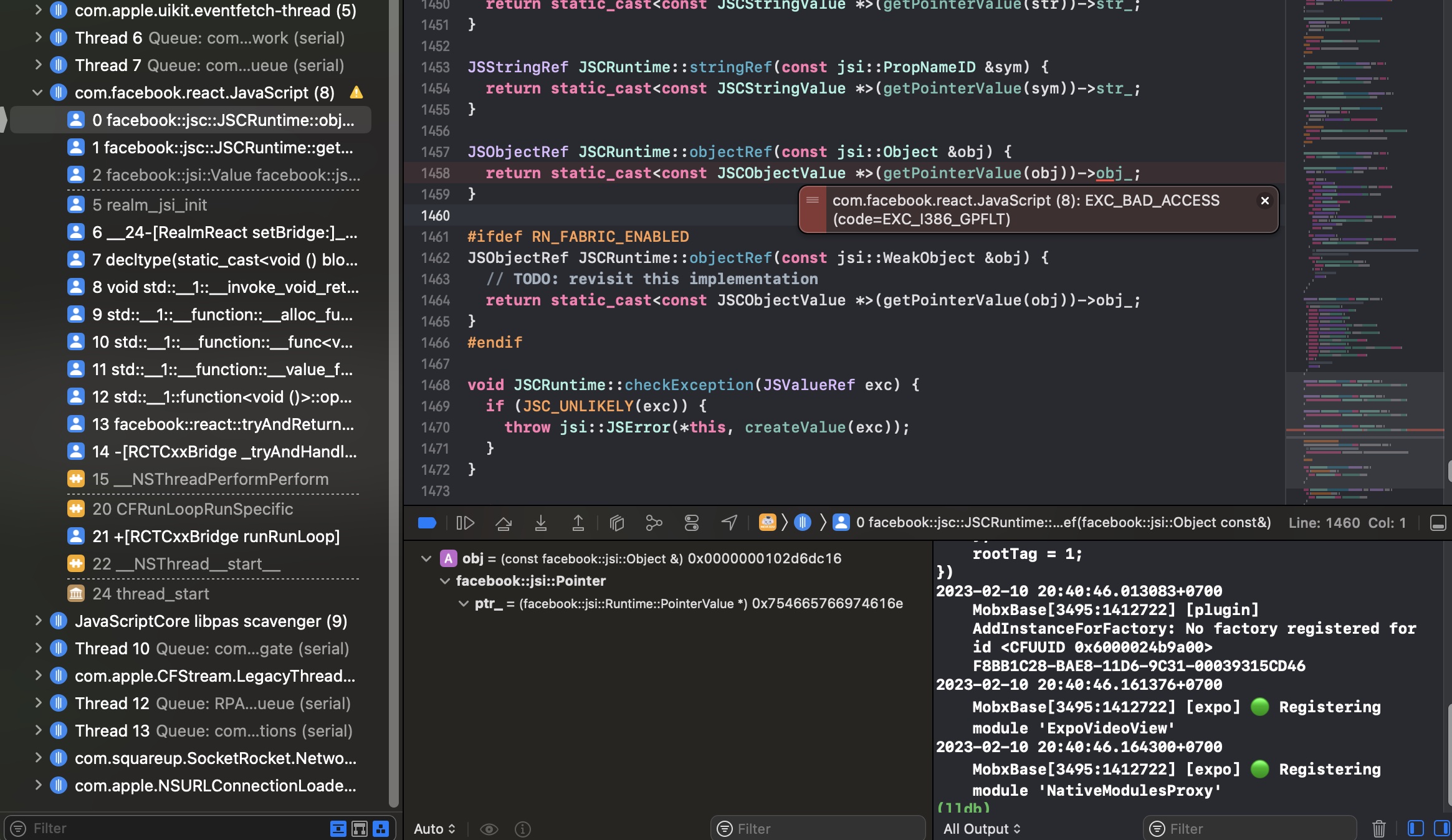Expand JavaScriptCore libpas scavenger (9) thread
This screenshot has width=1452, height=840.
pos(38,621)
